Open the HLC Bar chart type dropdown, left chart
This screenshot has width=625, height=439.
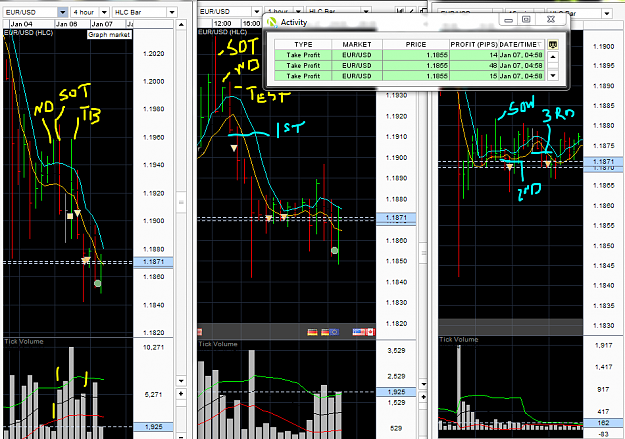[x=172, y=12]
